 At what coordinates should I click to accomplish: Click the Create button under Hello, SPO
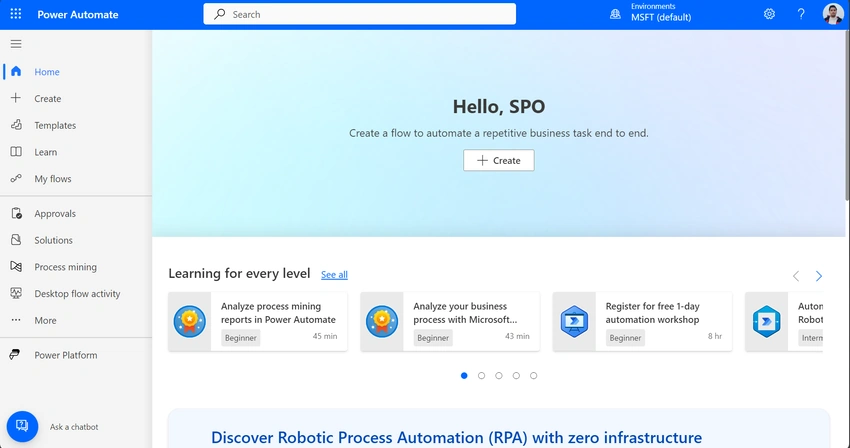499,160
